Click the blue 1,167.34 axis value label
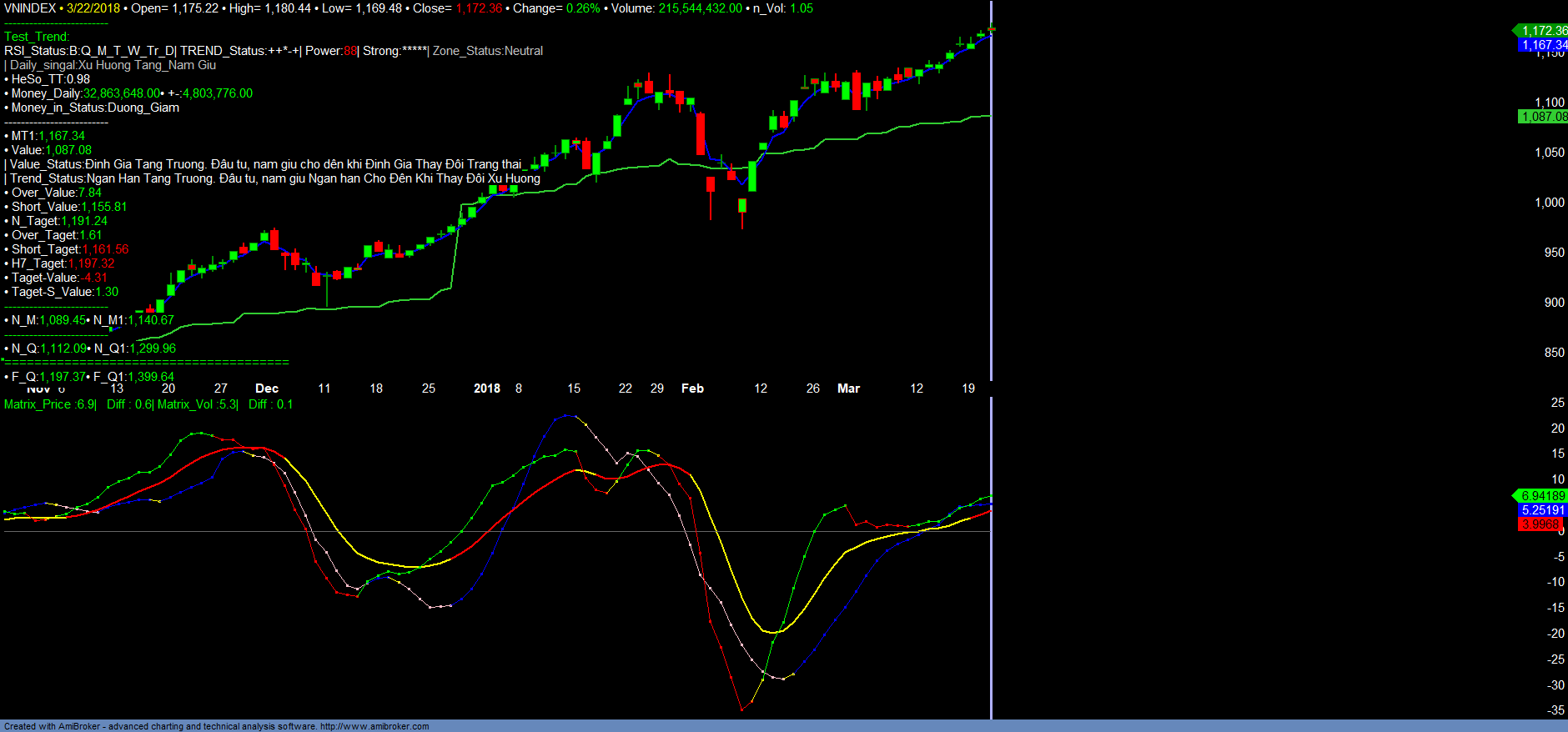The width and height of the screenshot is (1568, 732). [1543, 45]
